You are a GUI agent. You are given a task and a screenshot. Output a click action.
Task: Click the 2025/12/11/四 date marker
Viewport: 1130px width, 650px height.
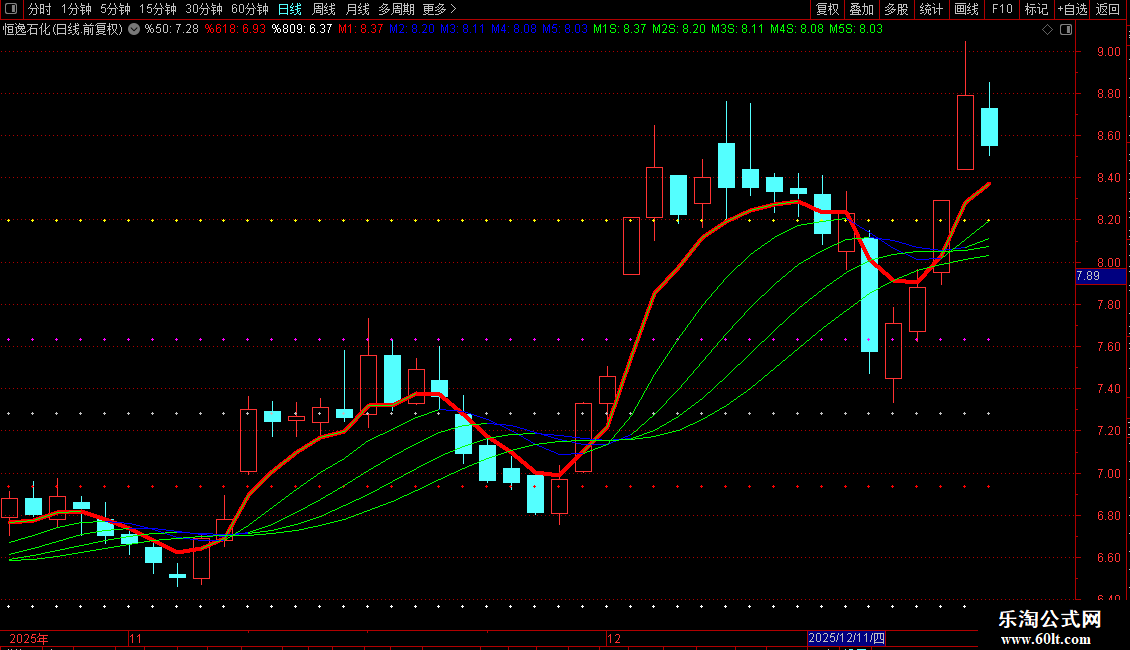click(846, 638)
